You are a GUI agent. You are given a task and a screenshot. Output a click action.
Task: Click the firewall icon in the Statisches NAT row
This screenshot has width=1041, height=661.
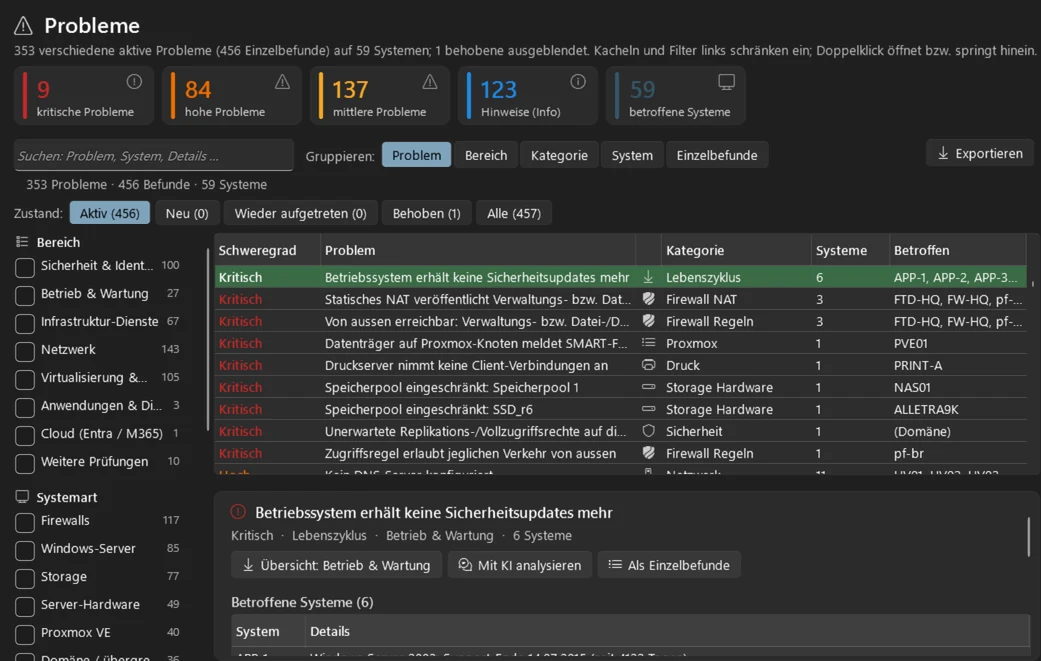point(649,299)
